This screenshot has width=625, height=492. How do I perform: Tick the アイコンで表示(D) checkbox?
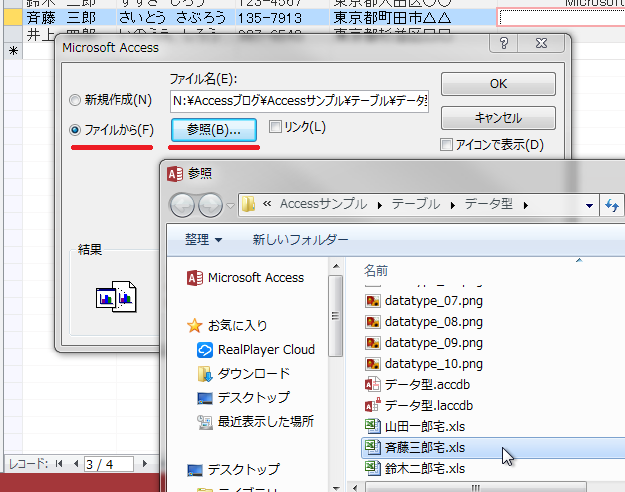[446, 144]
